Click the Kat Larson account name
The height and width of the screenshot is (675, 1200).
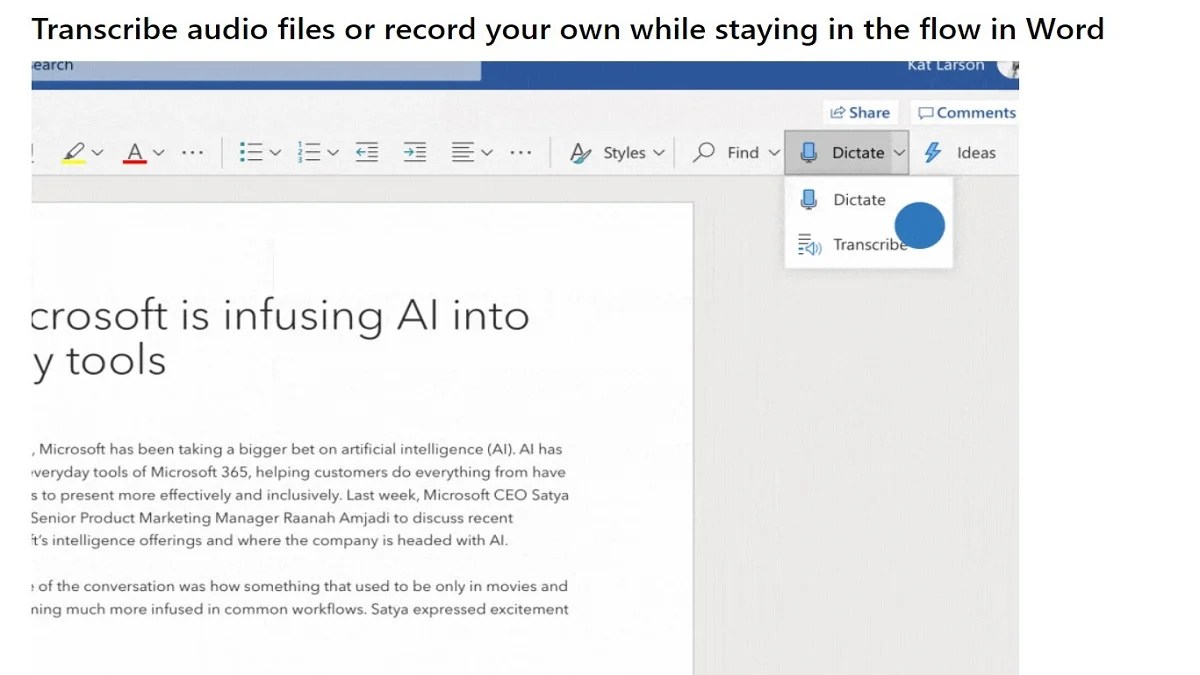(x=946, y=66)
